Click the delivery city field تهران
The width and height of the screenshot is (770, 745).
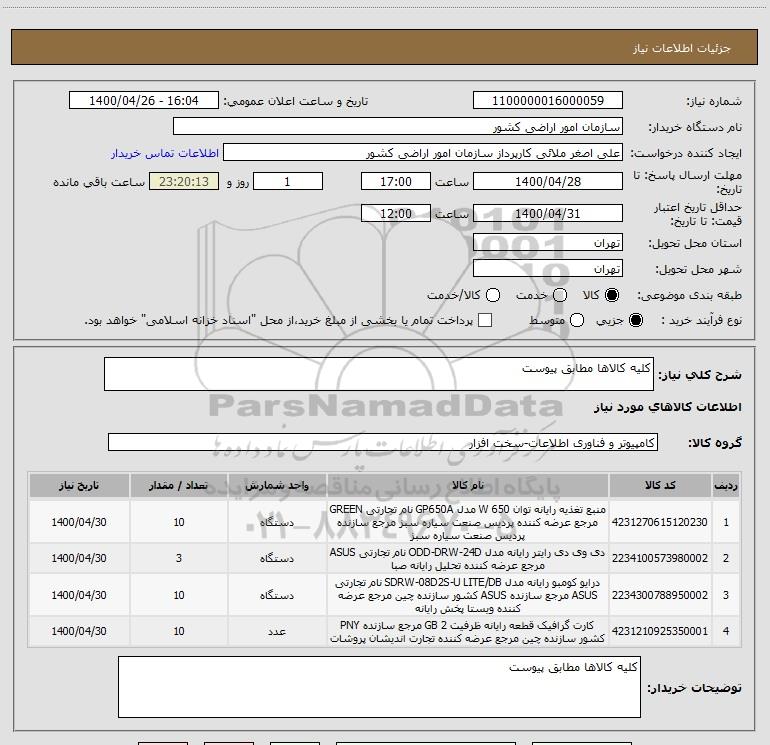point(548,268)
